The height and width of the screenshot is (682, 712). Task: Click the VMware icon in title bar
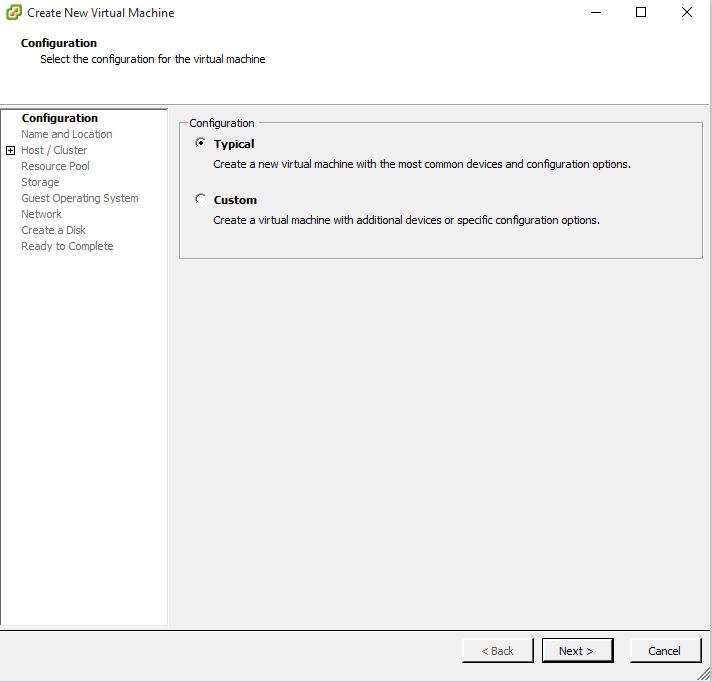pos(14,12)
